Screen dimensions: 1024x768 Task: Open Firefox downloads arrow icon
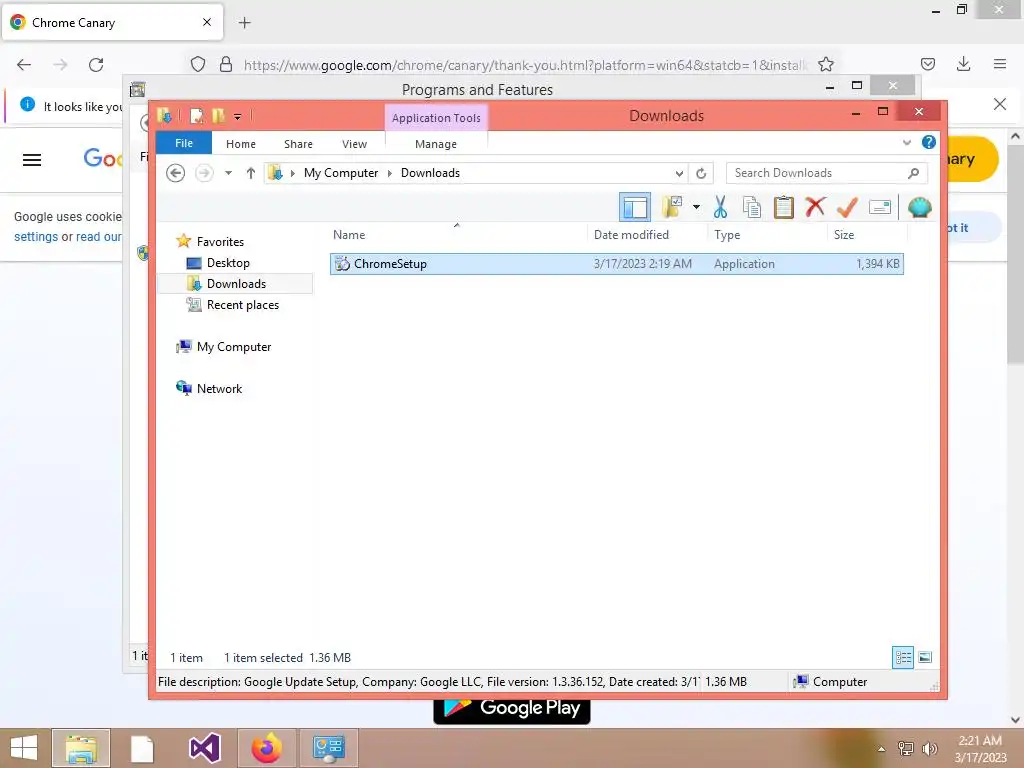[x=963, y=64]
